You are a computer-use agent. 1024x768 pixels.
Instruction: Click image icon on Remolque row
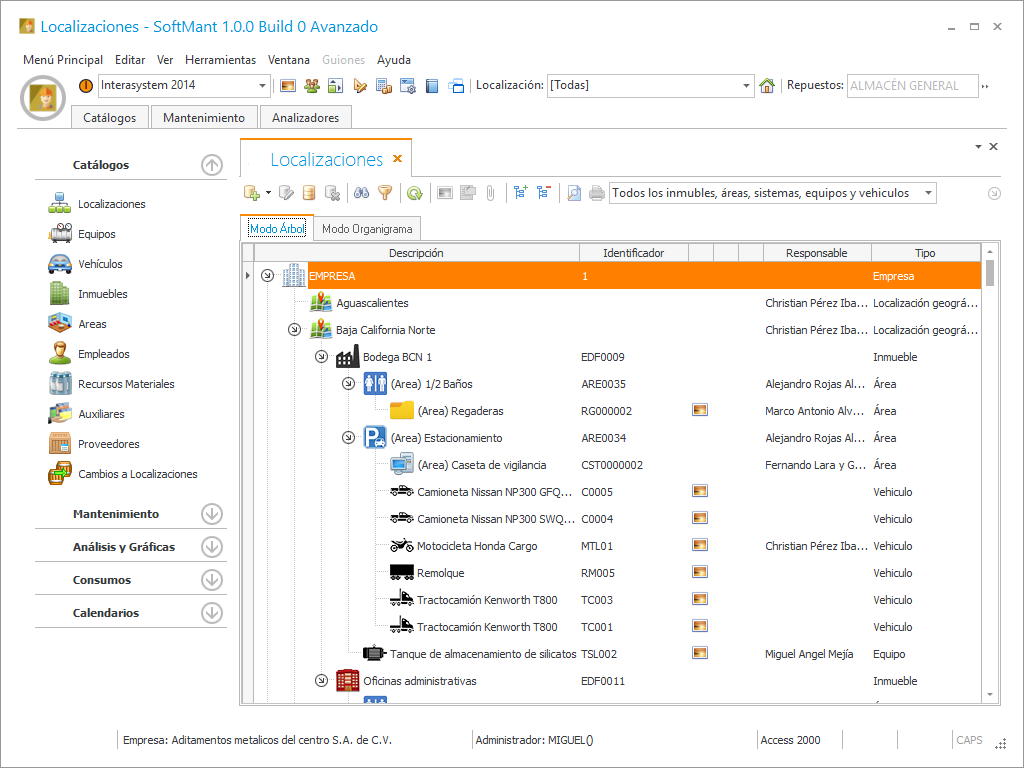click(700, 573)
